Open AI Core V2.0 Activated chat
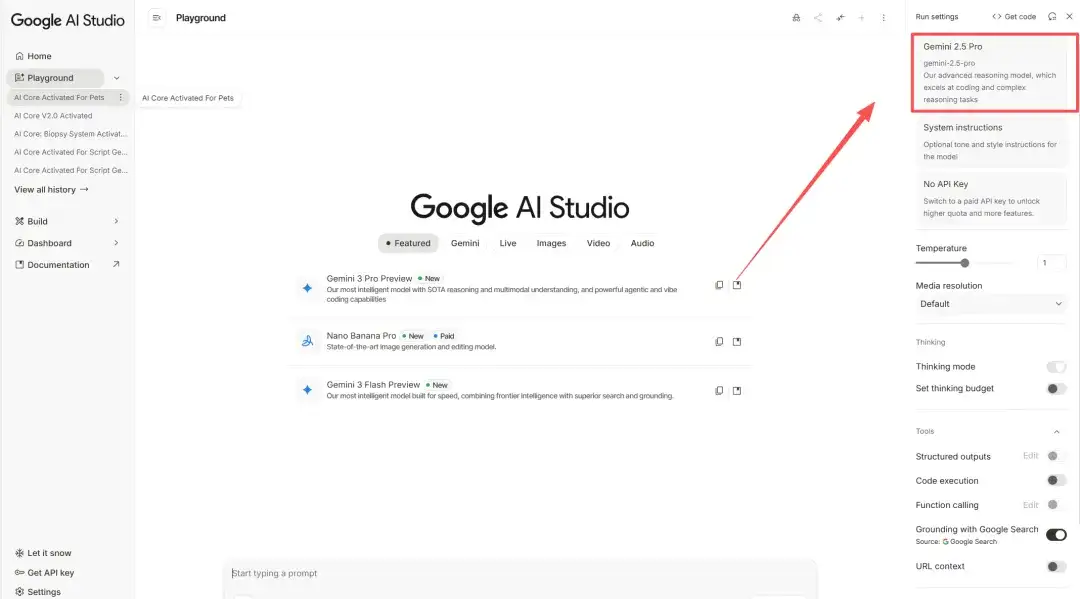 [53, 116]
